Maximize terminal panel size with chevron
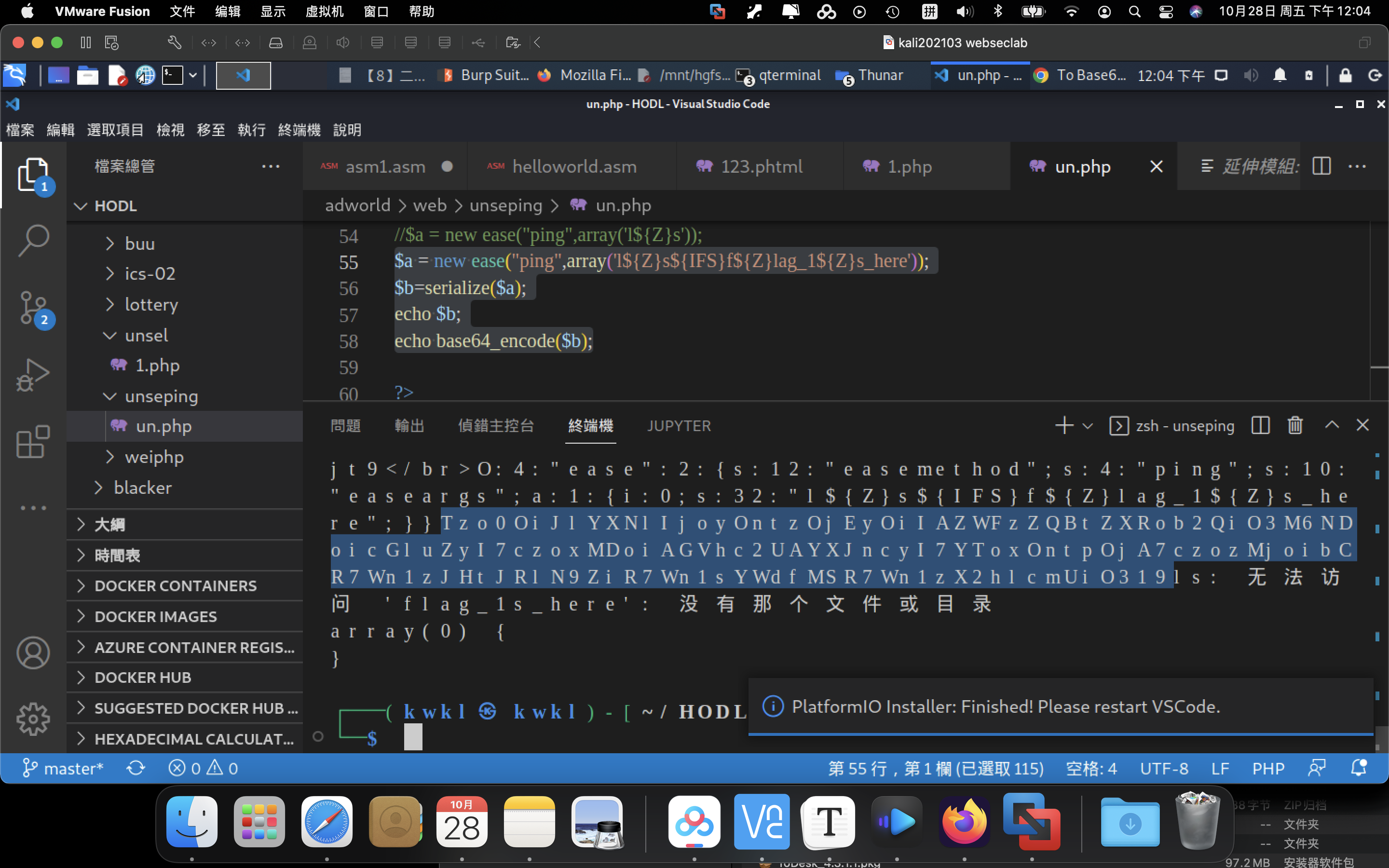This screenshot has height=868, width=1389. pos(1332,425)
